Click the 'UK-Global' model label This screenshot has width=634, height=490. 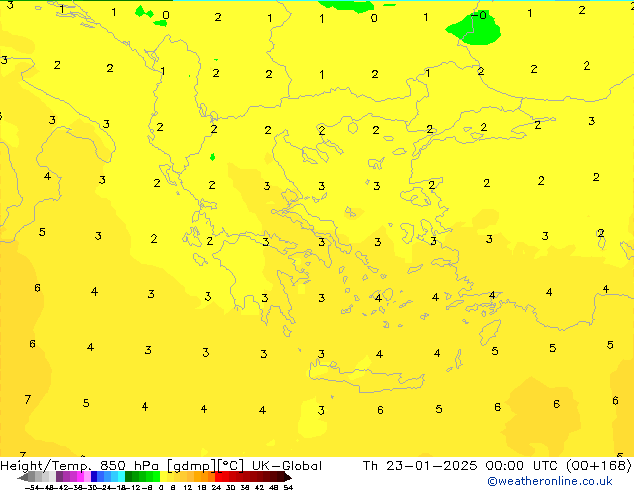287,466
